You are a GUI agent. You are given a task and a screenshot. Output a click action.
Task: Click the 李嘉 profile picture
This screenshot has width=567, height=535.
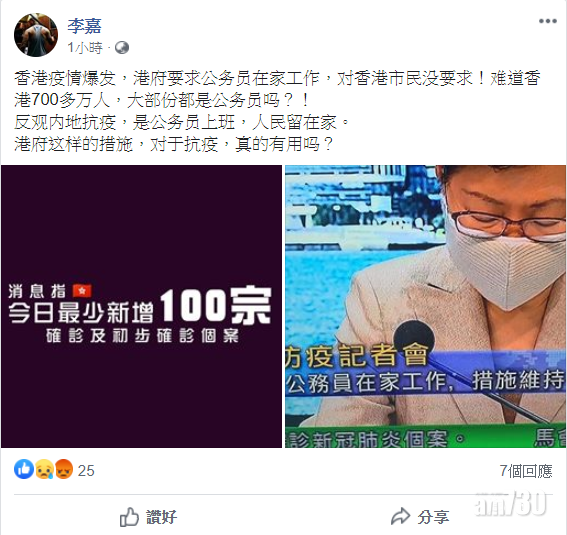click(36, 35)
